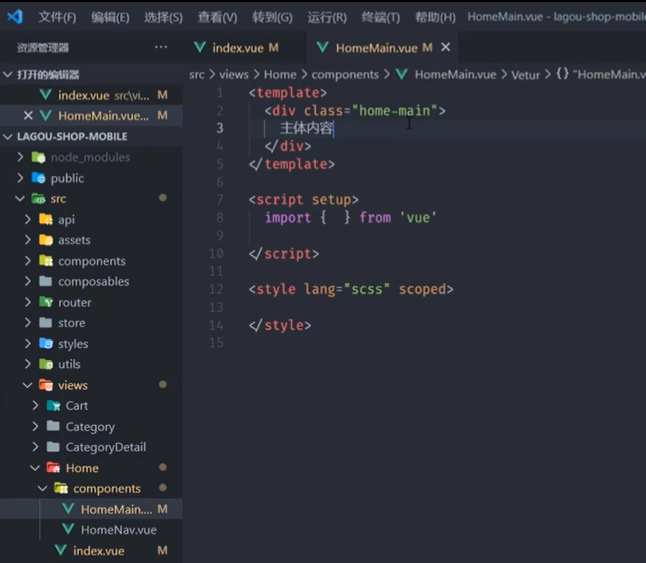646x563 pixels.
Task: Open the 转到(G) menu
Action: tap(272, 17)
